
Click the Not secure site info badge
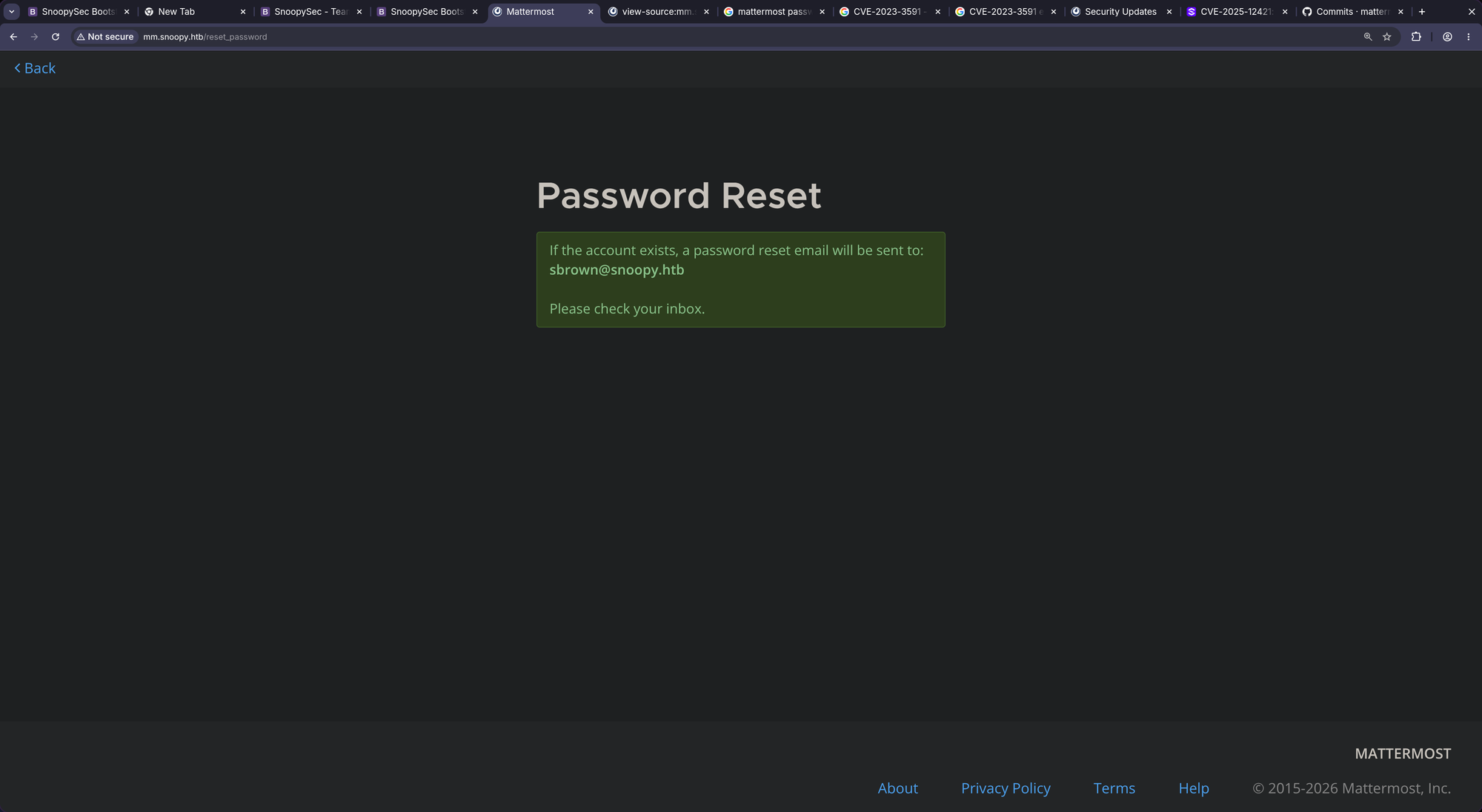[105, 36]
